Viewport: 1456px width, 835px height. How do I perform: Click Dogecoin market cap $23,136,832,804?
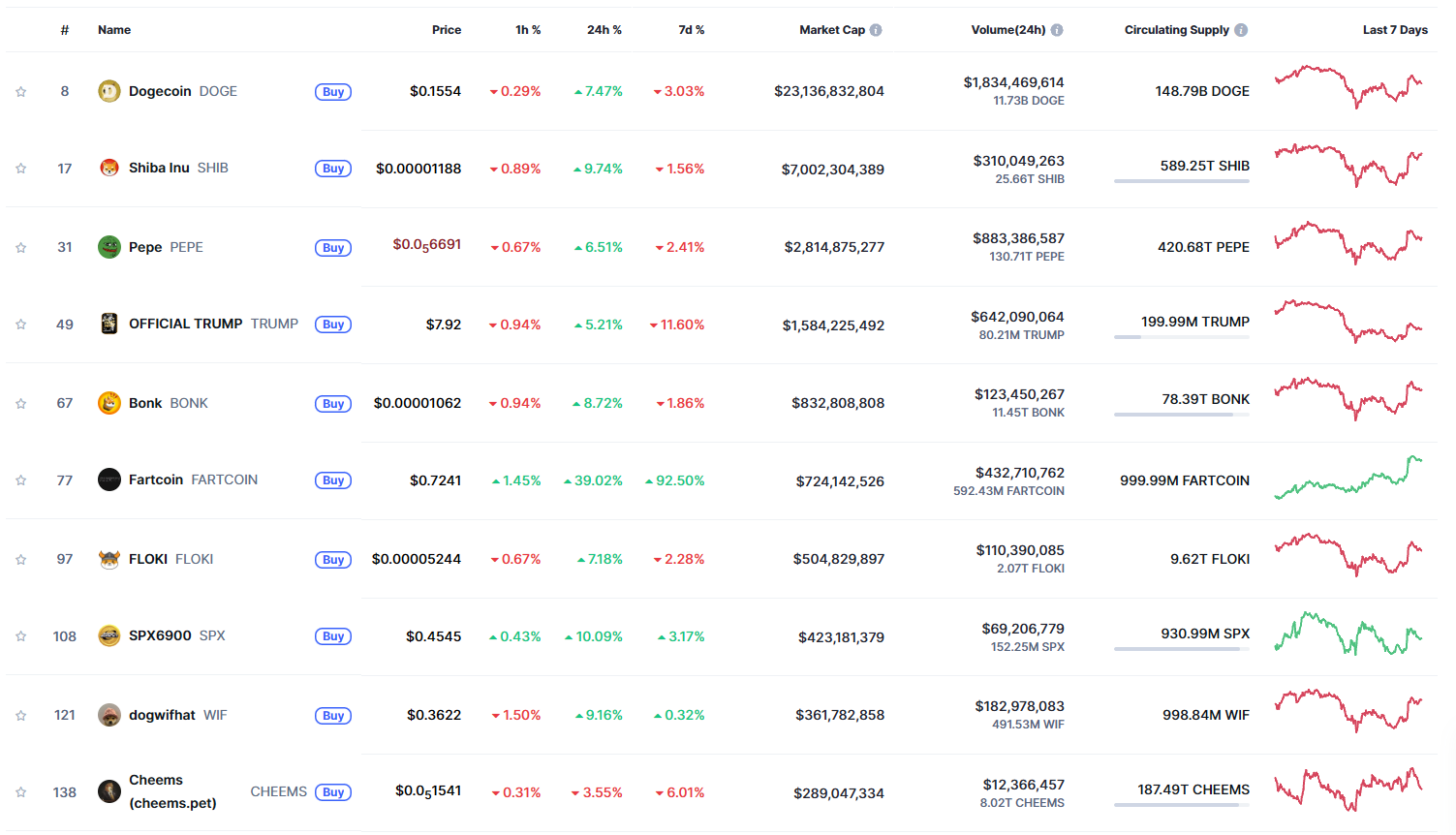click(829, 91)
